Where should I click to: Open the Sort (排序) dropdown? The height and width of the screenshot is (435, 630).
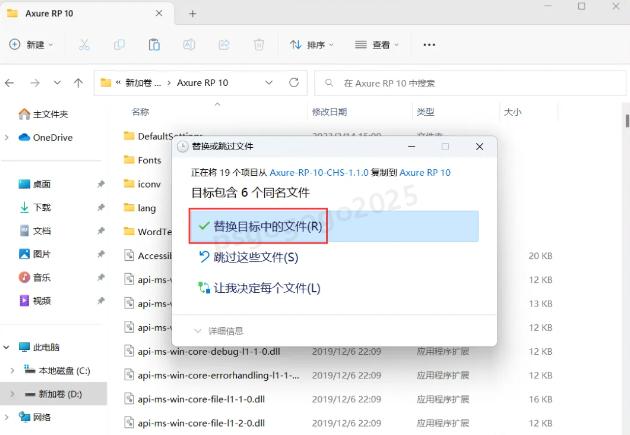pyautogui.click(x=312, y=45)
